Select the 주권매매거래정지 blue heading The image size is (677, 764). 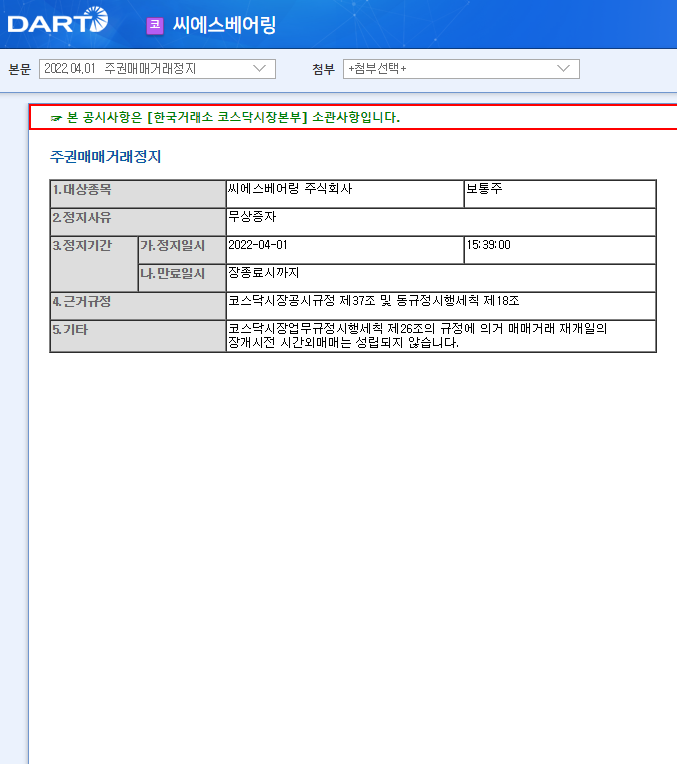(x=105, y=156)
